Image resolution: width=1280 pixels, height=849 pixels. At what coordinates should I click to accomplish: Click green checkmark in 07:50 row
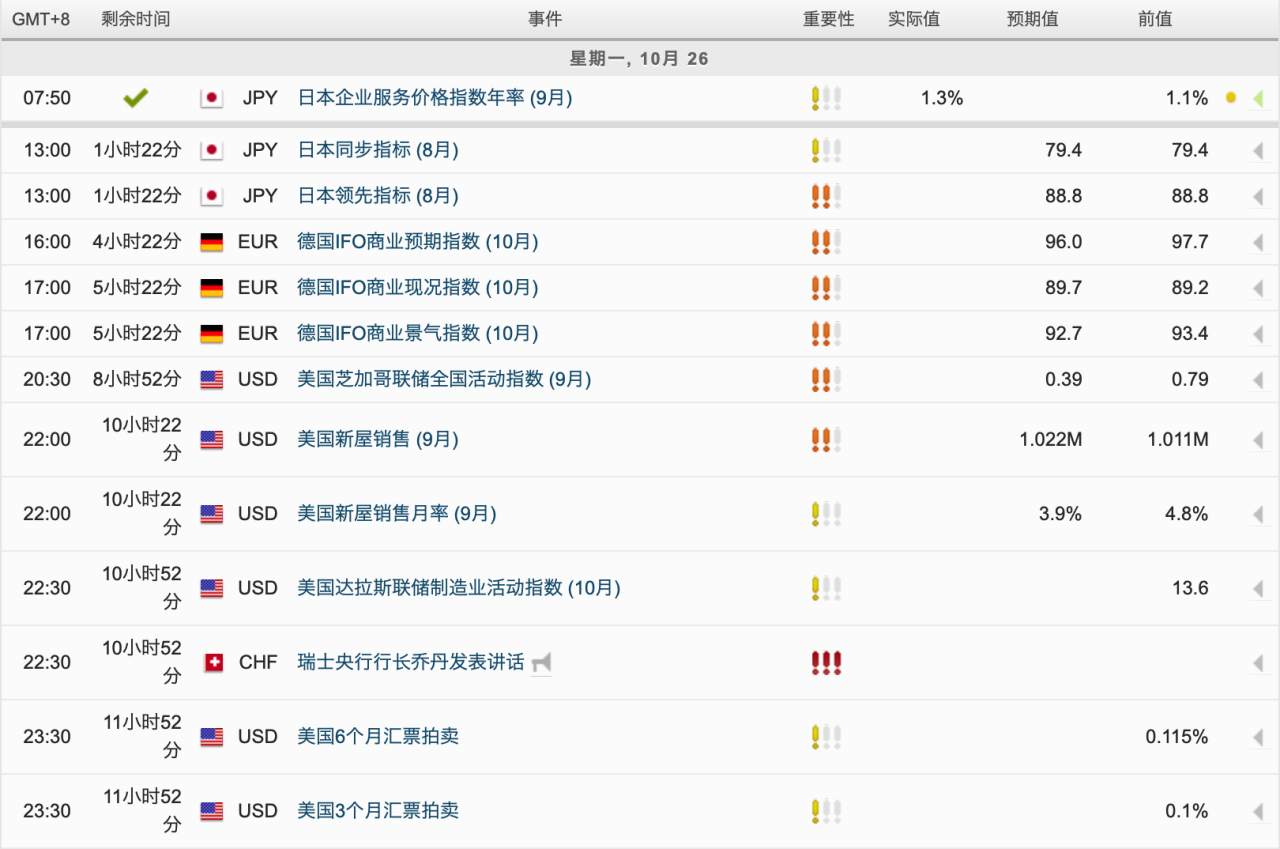(x=136, y=98)
